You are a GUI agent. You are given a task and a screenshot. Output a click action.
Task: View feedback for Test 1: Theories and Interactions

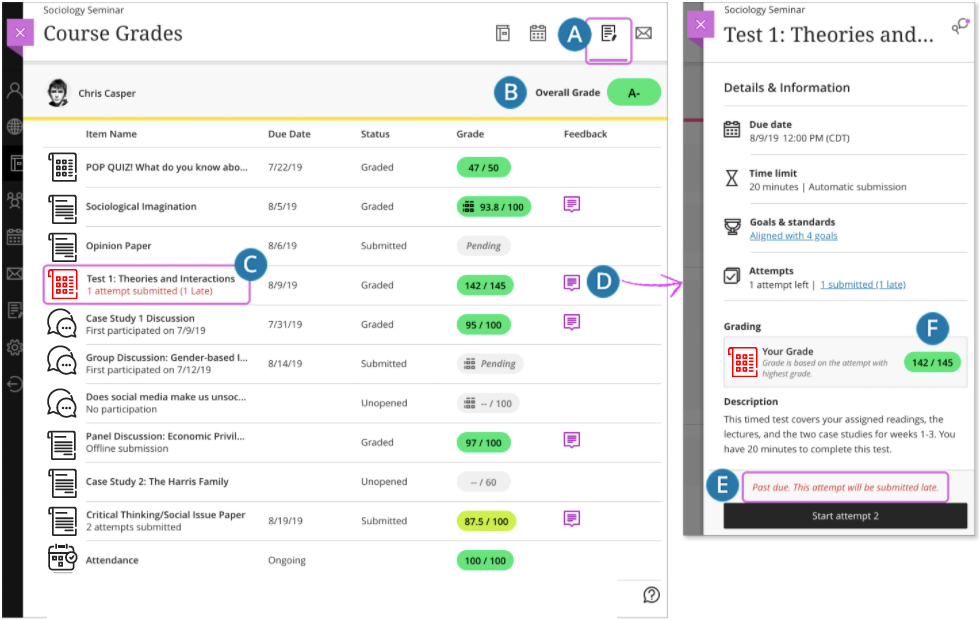click(572, 283)
